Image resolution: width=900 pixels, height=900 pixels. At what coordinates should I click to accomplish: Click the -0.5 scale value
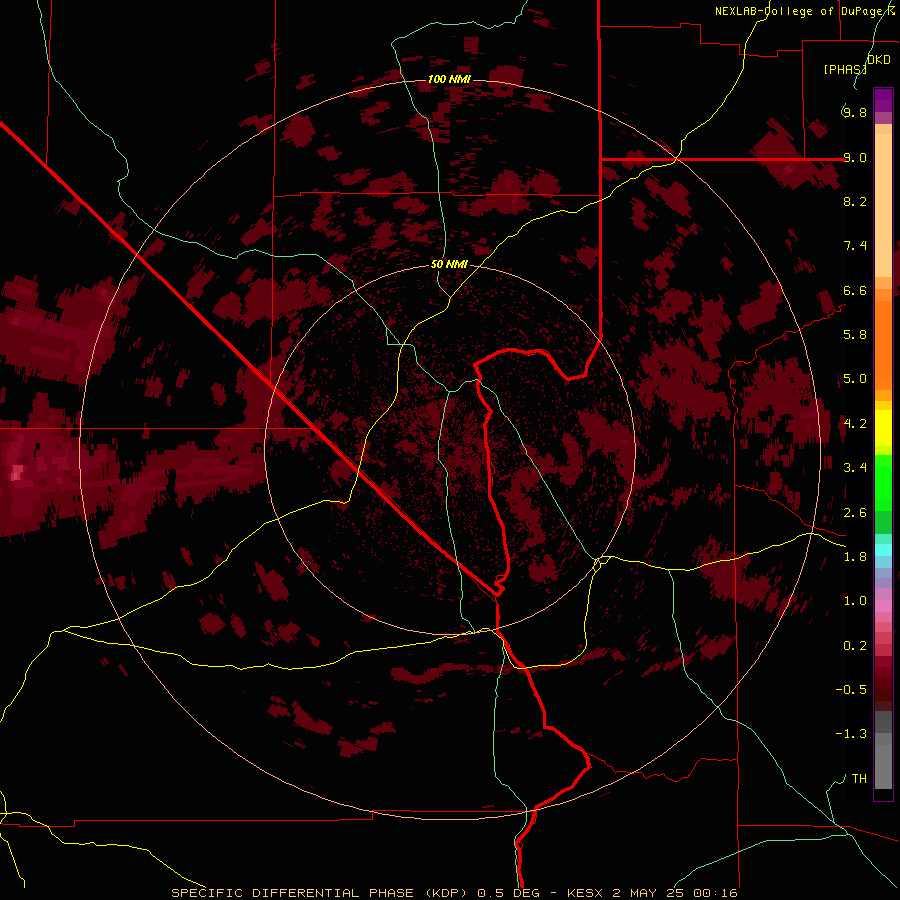851,690
